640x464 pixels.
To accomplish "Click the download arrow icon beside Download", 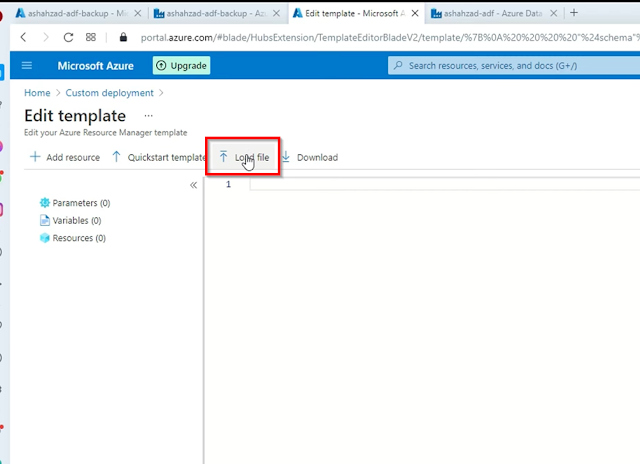I will [286, 157].
